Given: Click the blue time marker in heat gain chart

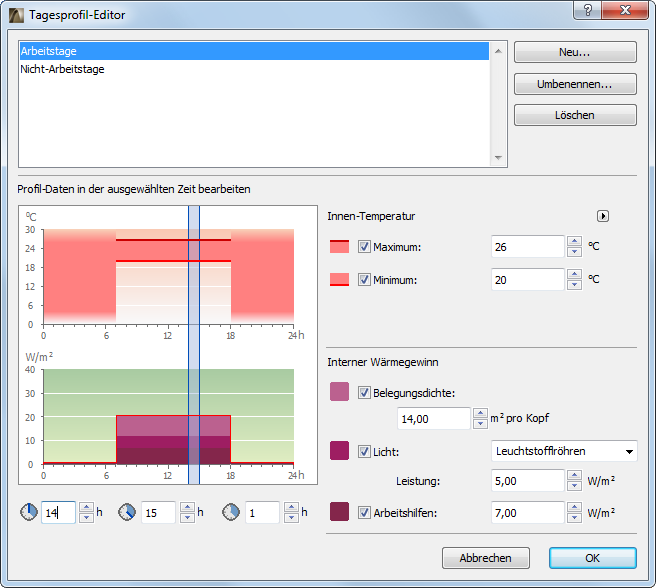Looking at the screenshot, I should tap(194, 416).
